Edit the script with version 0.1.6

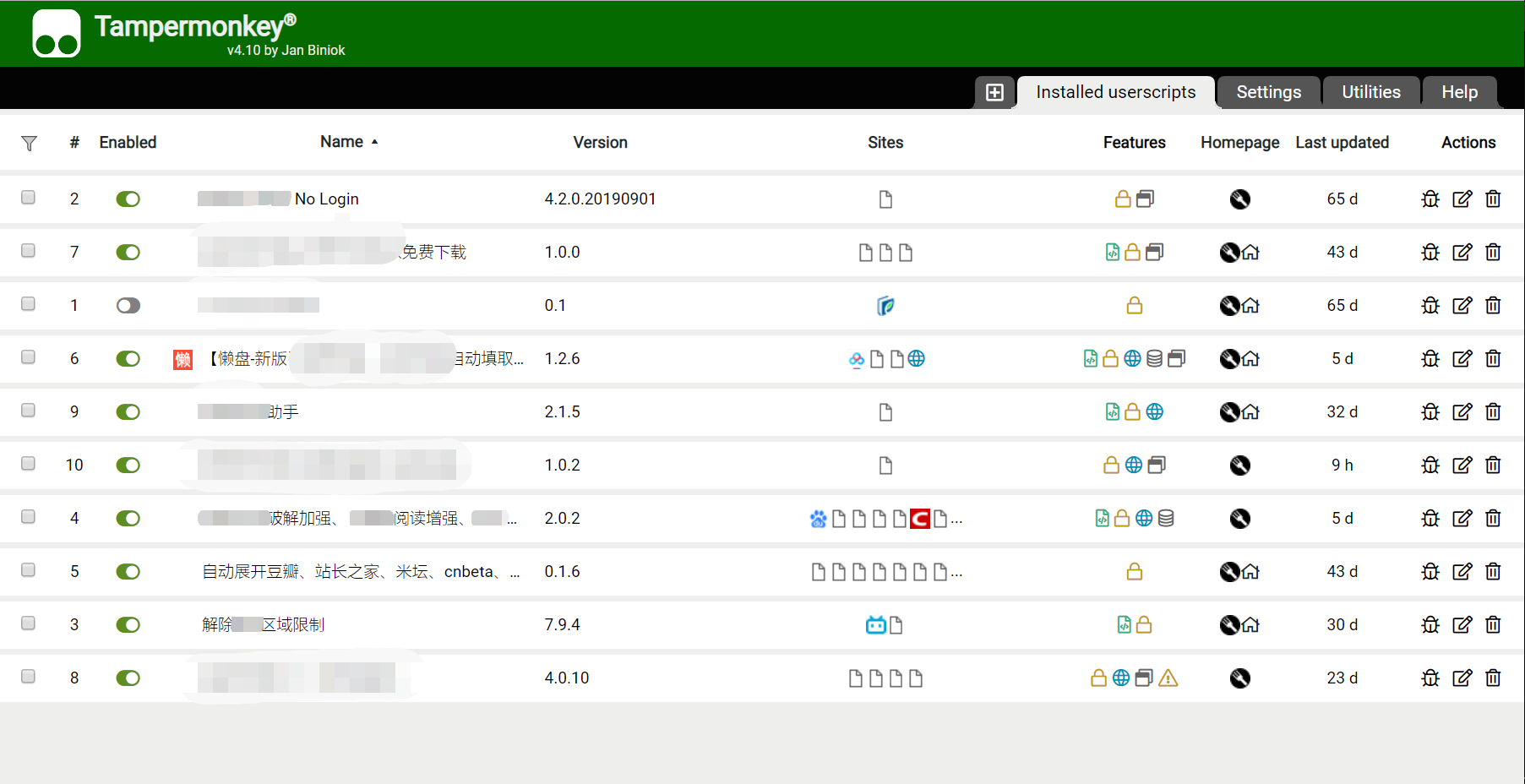click(x=1462, y=572)
